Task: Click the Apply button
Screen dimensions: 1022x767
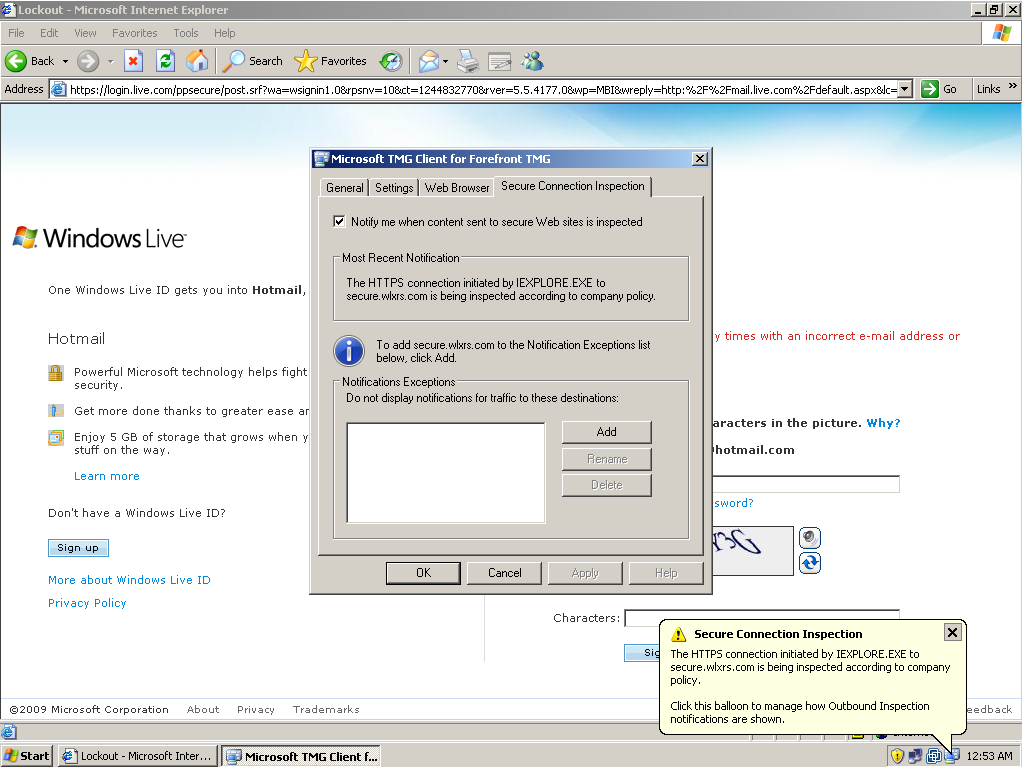Action: [x=585, y=573]
